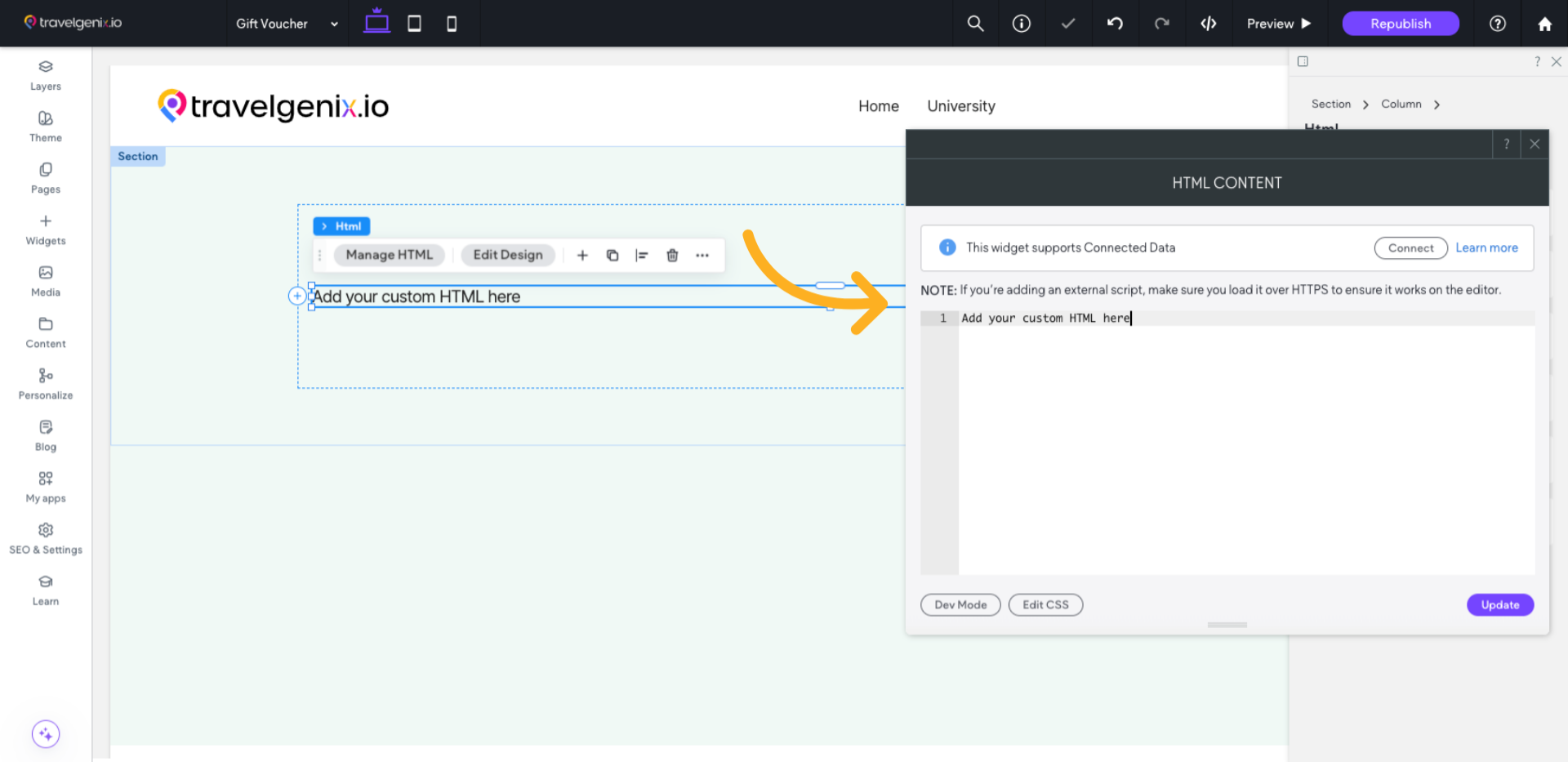This screenshot has height=762, width=1568.
Task: Open the Widgets panel
Action: pyautogui.click(x=45, y=228)
